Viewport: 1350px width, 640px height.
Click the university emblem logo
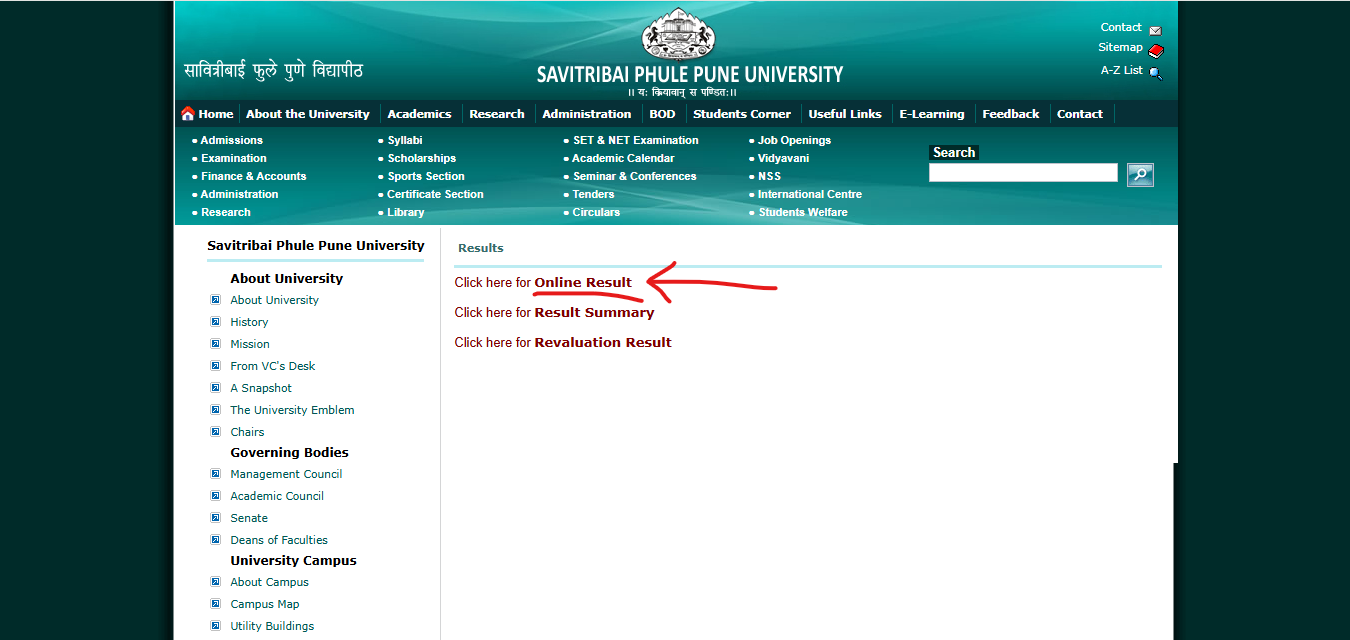point(679,34)
